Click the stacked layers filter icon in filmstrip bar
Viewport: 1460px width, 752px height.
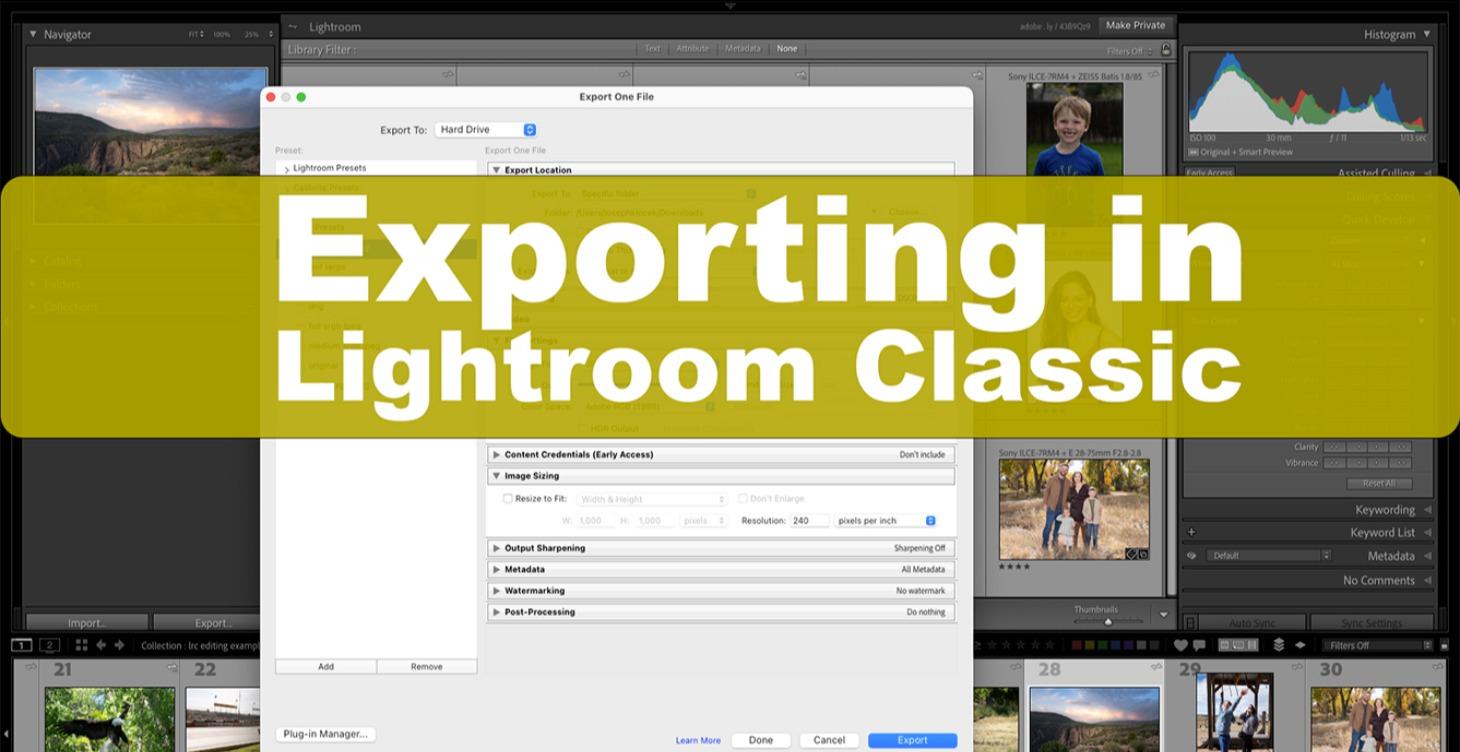1278,645
